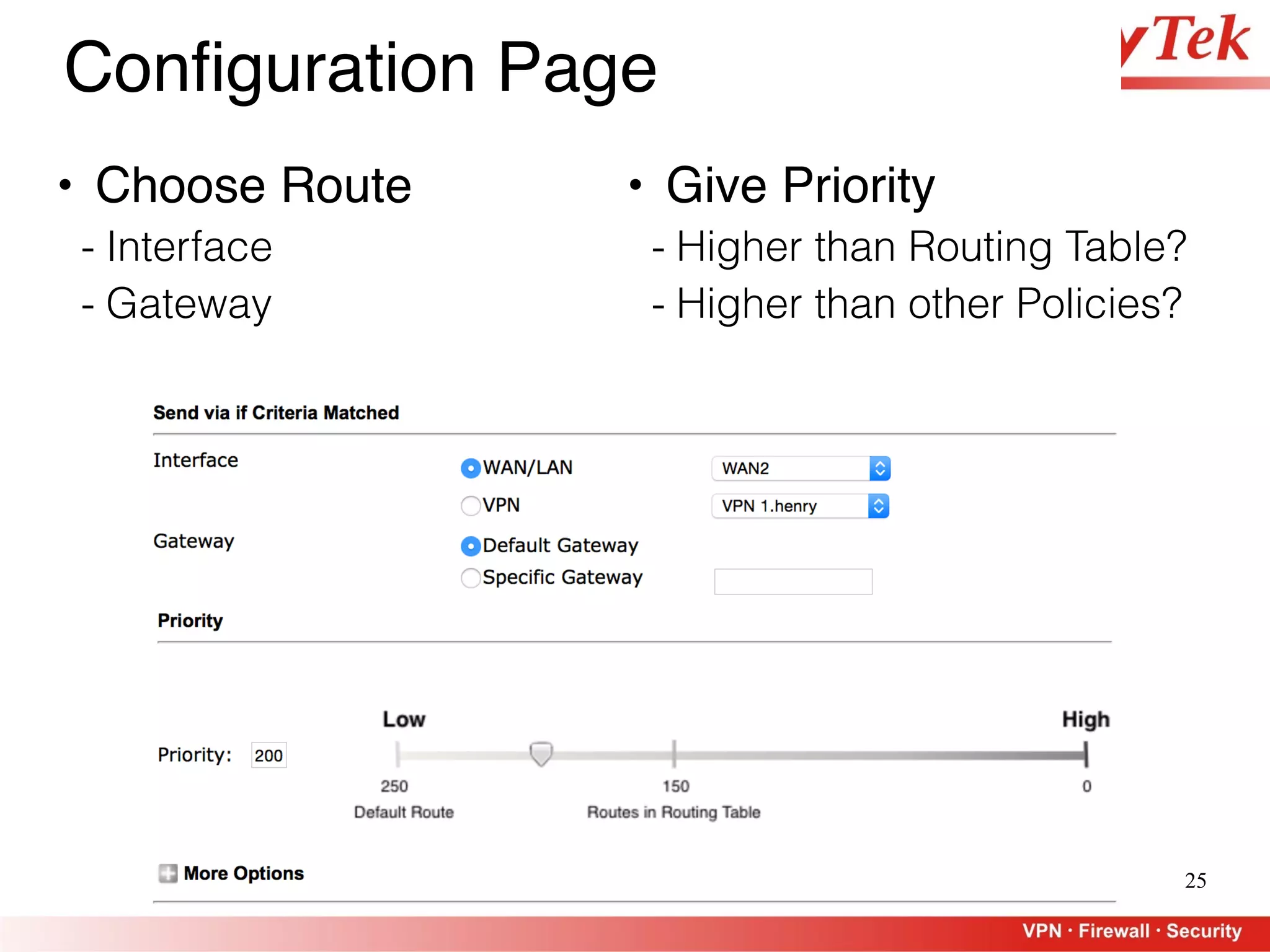The image size is (1270, 952).
Task: Click '- Higher than Routing Table?' text
Action: pyautogui.click(x=919, y=247)
